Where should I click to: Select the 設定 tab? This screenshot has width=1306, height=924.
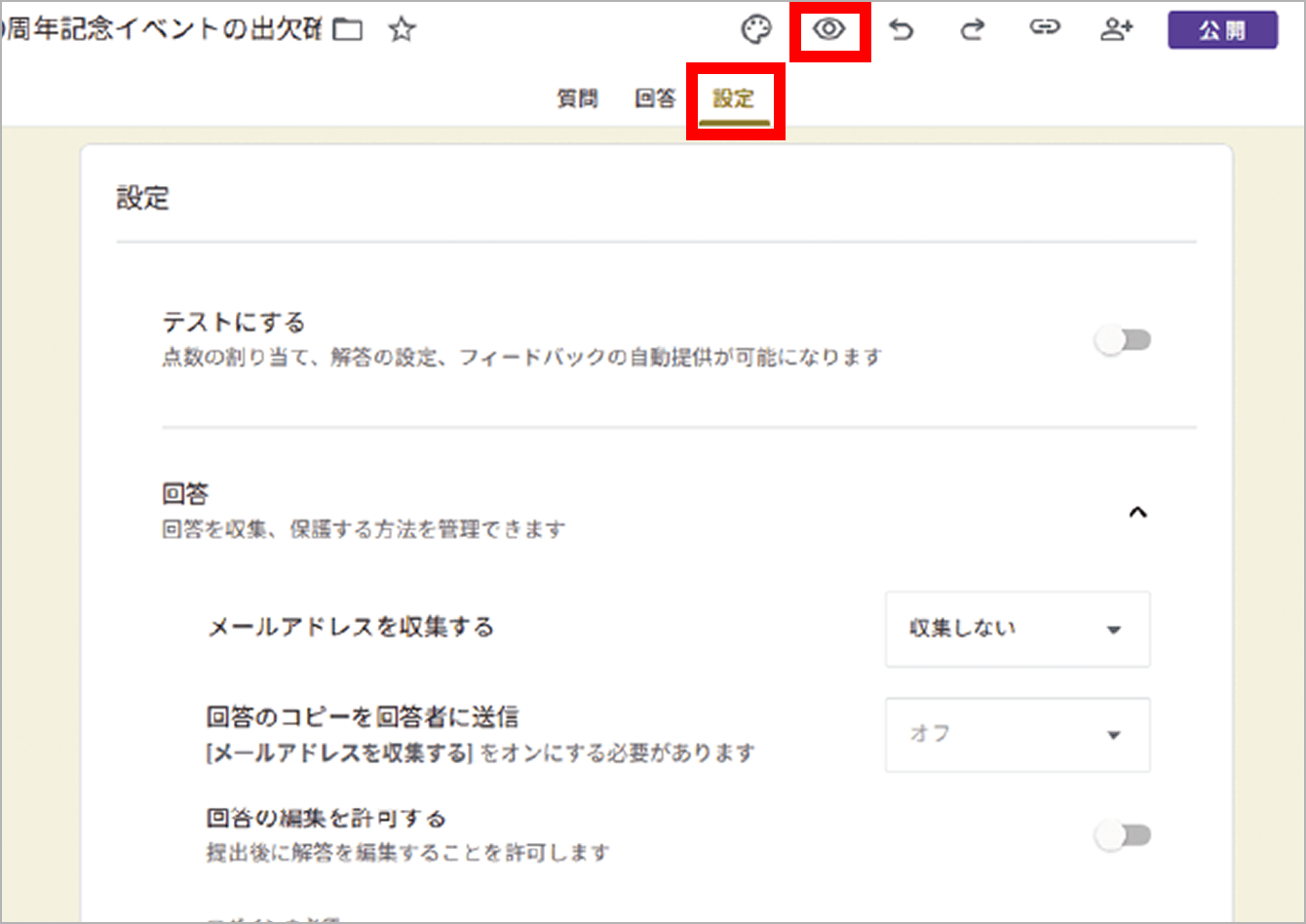click(734, 98)
